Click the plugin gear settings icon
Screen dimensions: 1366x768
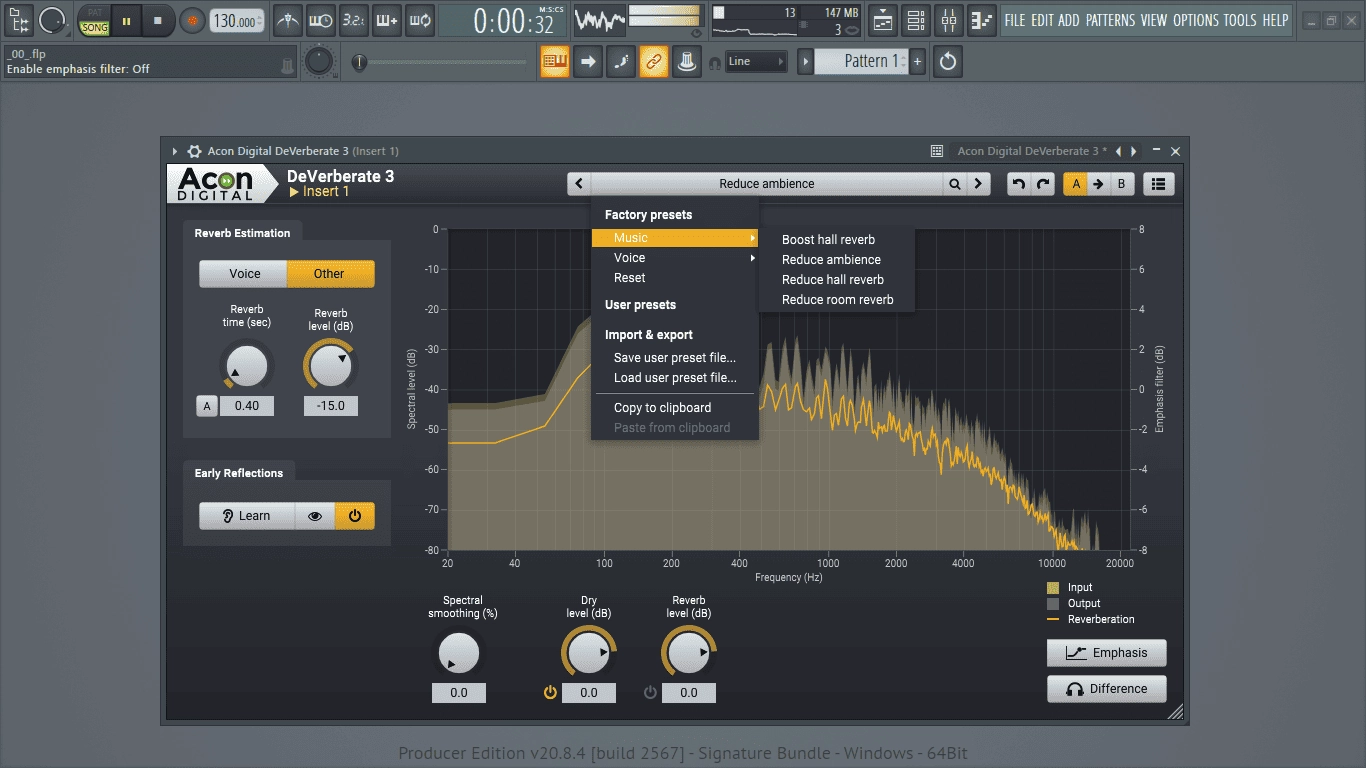(194, 151)
